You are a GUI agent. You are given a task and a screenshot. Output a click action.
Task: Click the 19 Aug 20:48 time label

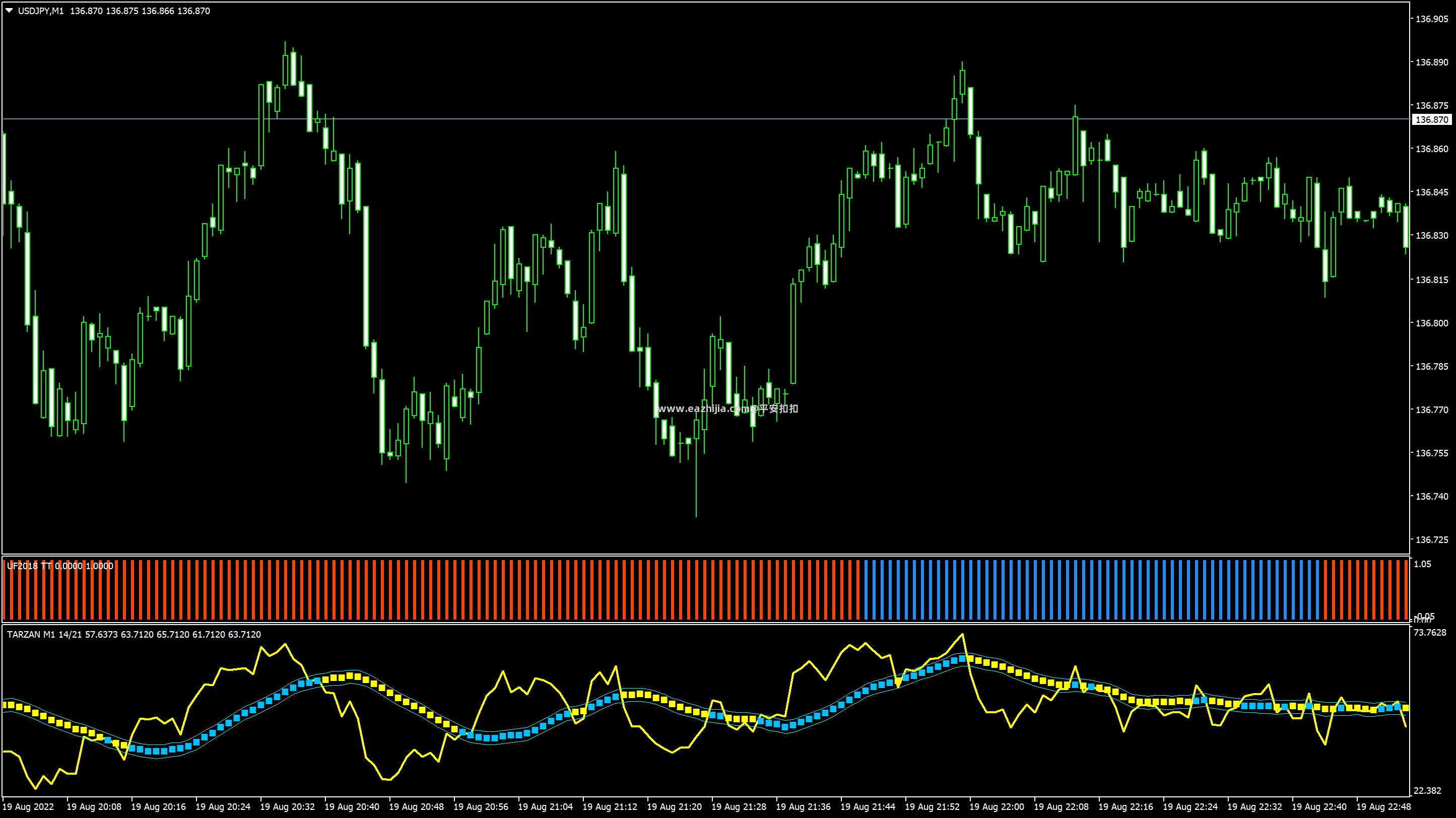pos(416,807)
